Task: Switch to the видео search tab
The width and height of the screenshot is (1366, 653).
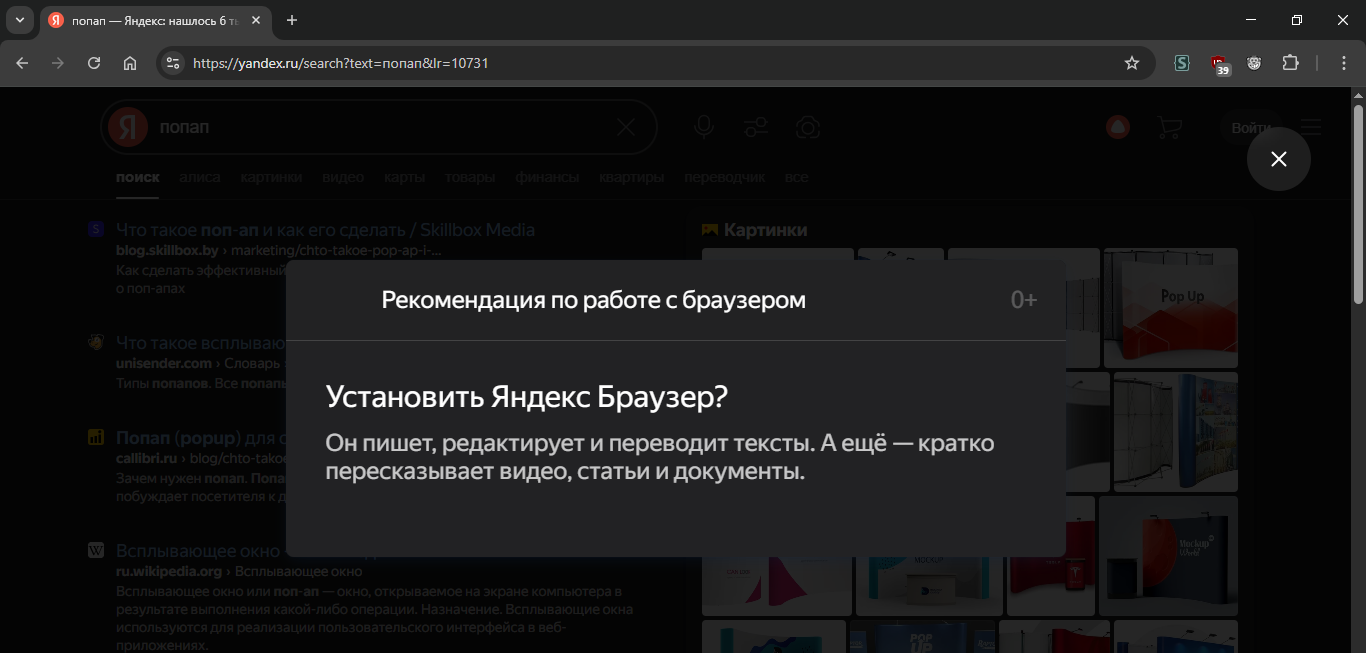Action: tap(343, 177)
